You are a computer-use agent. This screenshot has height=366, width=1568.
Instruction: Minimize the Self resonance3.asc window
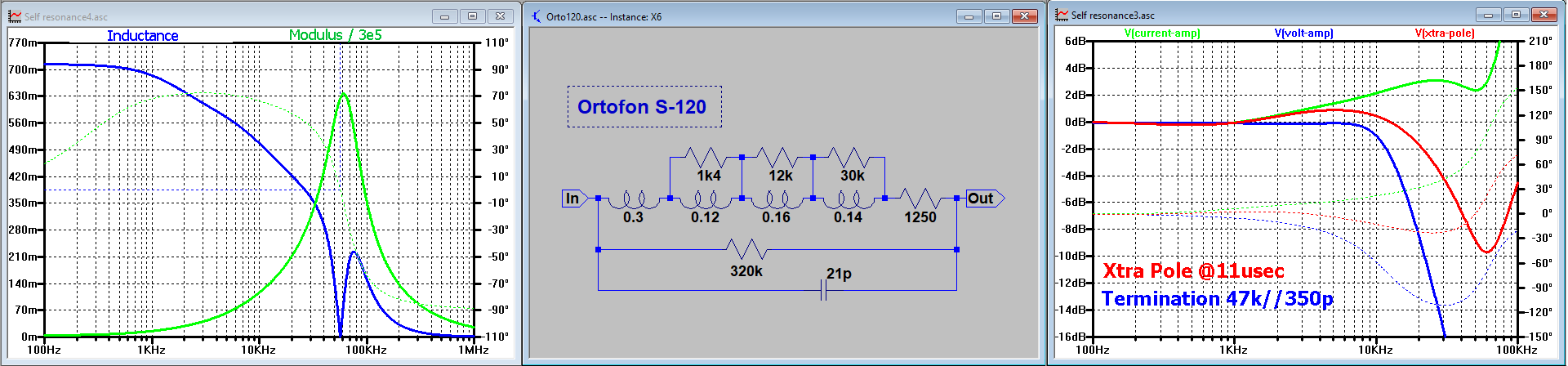[1489, 15]
